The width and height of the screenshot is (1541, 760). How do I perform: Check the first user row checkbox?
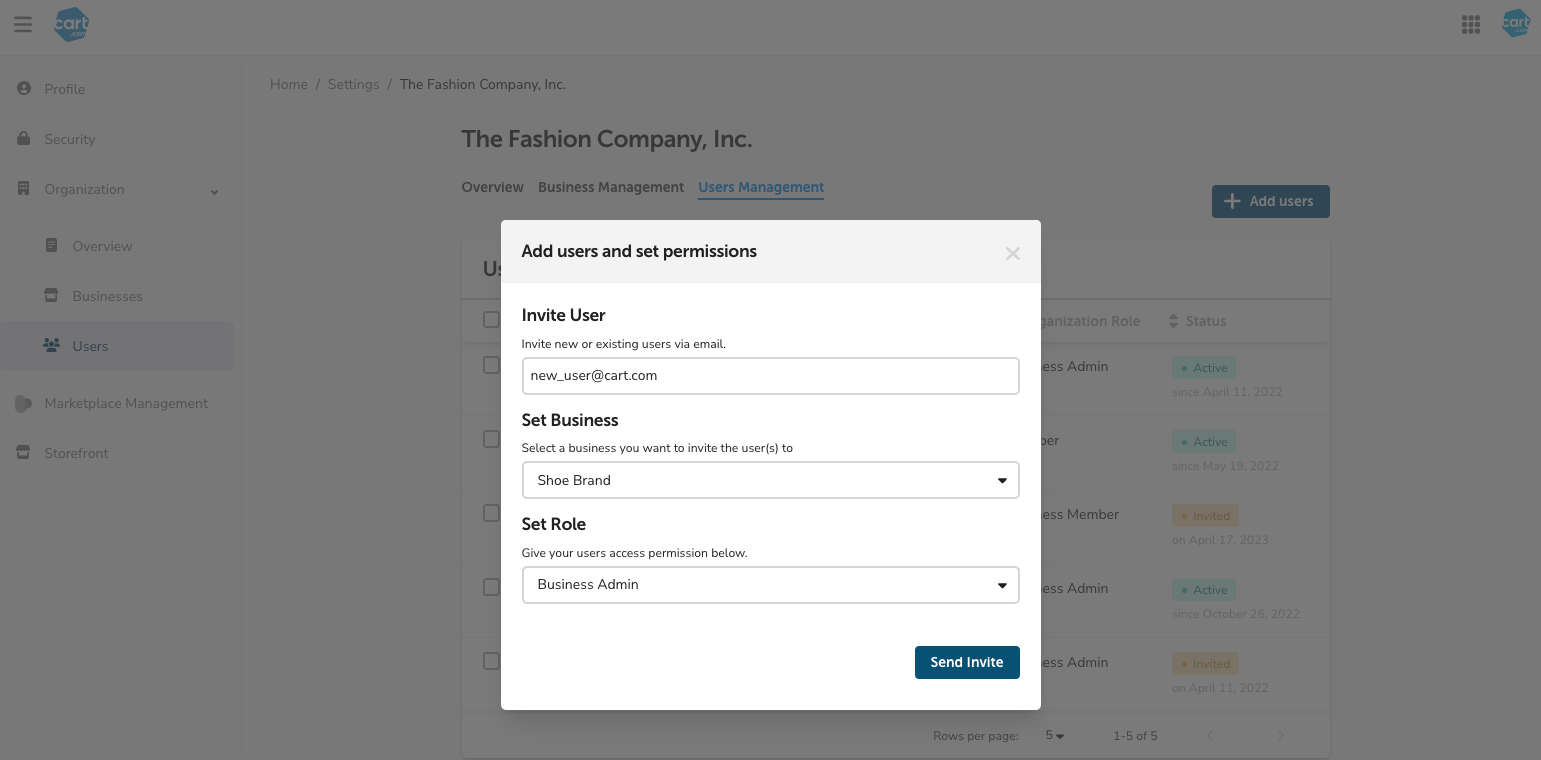(491, 366)
